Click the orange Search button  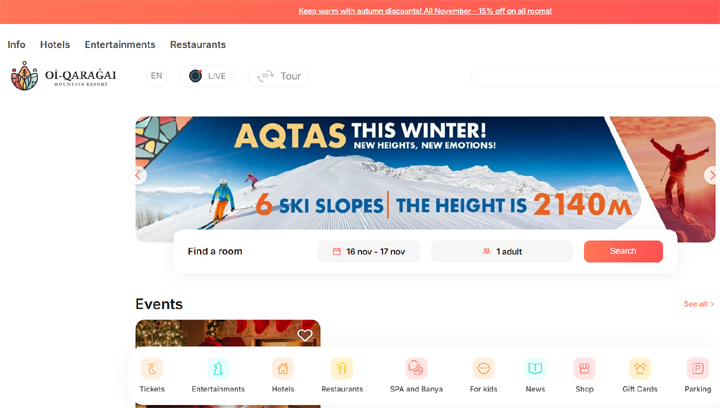click(623, 252)
